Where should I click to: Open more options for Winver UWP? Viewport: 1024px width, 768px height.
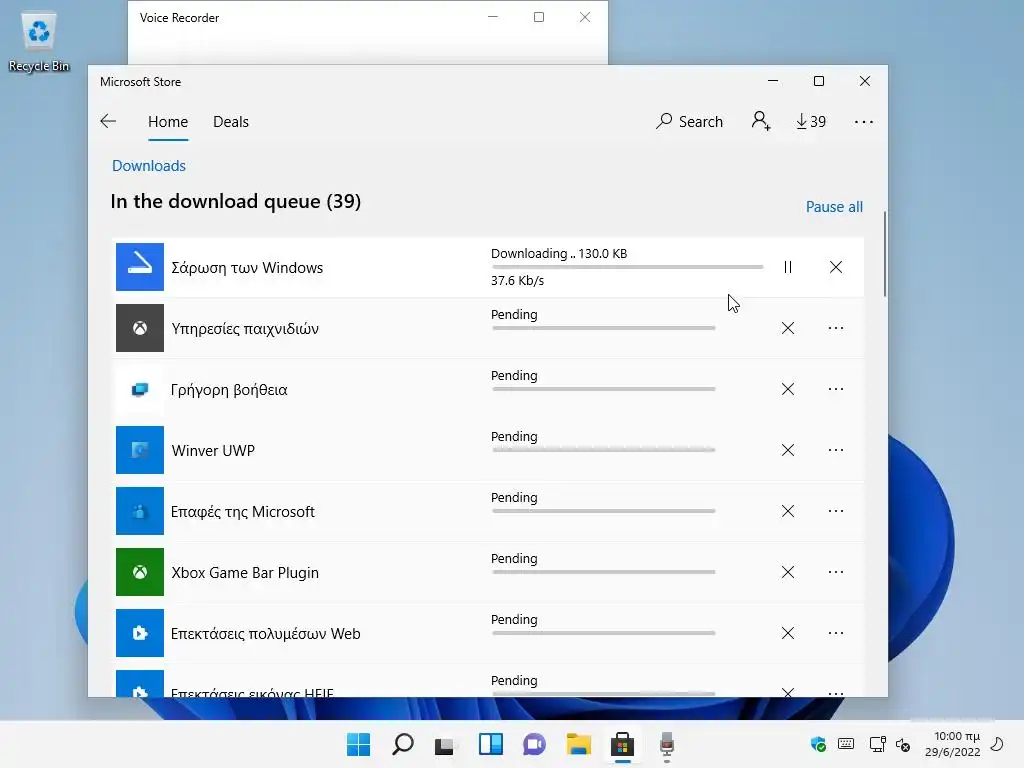pyautogui.click(x=836, y=450)
